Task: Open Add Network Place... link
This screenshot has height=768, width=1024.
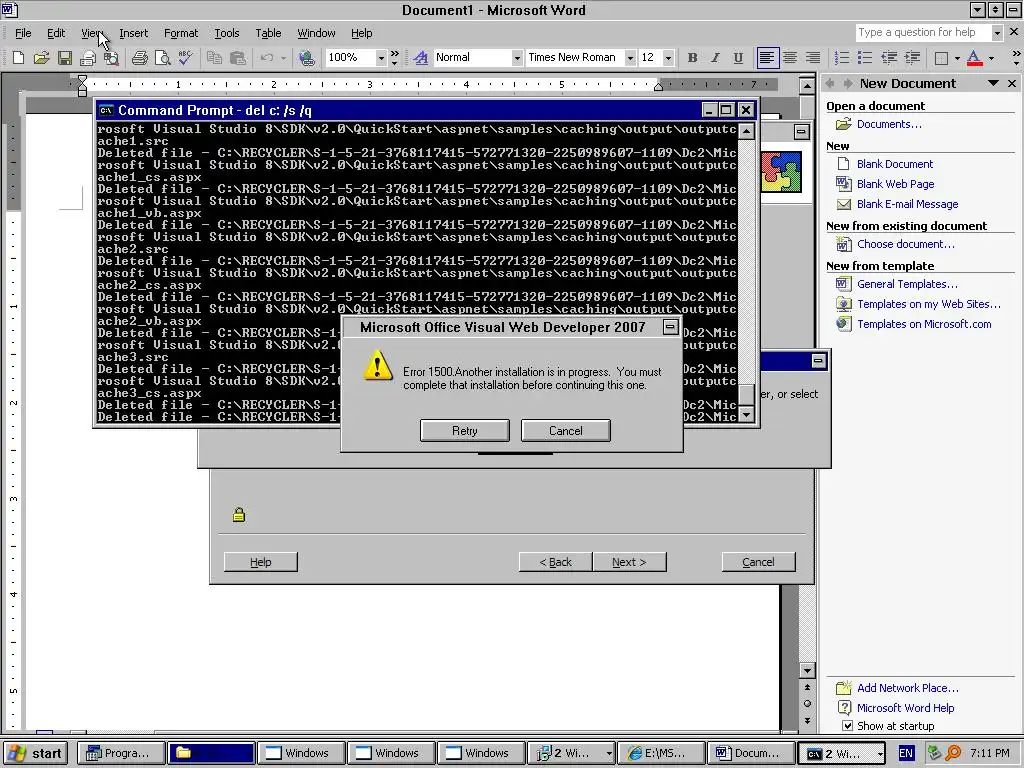Action: tap(907, 688)
